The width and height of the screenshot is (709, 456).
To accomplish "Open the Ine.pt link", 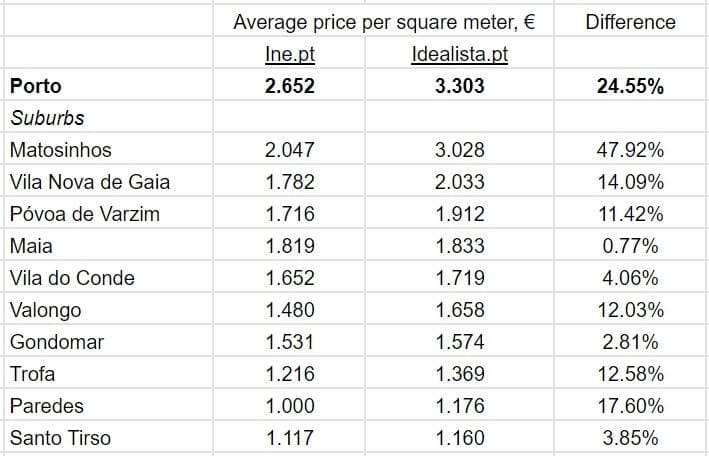I will [x=290, y=54].
